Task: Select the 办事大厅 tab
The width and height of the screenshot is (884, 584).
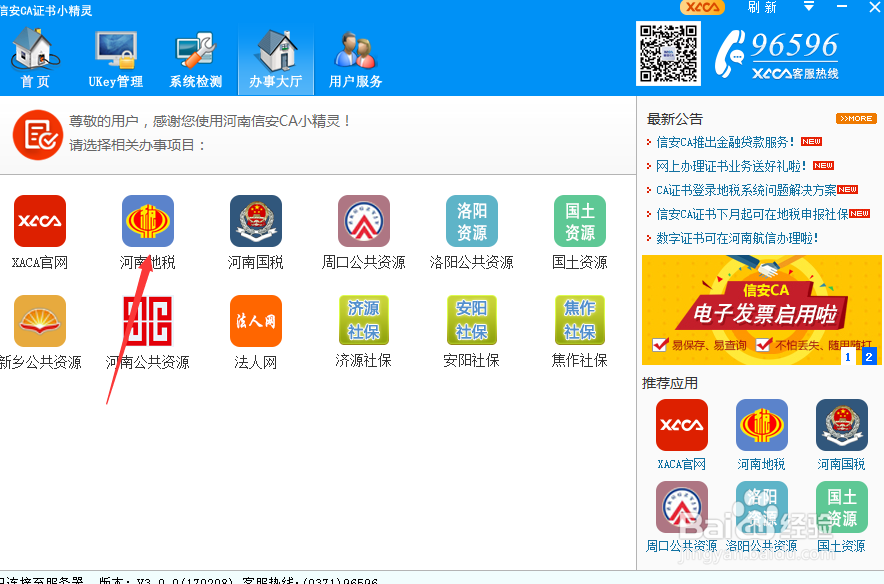Action: coord(276,59)
